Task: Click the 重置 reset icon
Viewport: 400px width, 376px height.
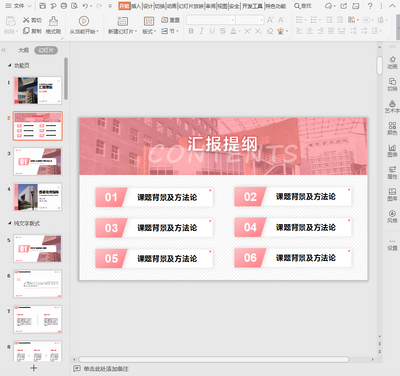Action: click(x=164, y=20)
